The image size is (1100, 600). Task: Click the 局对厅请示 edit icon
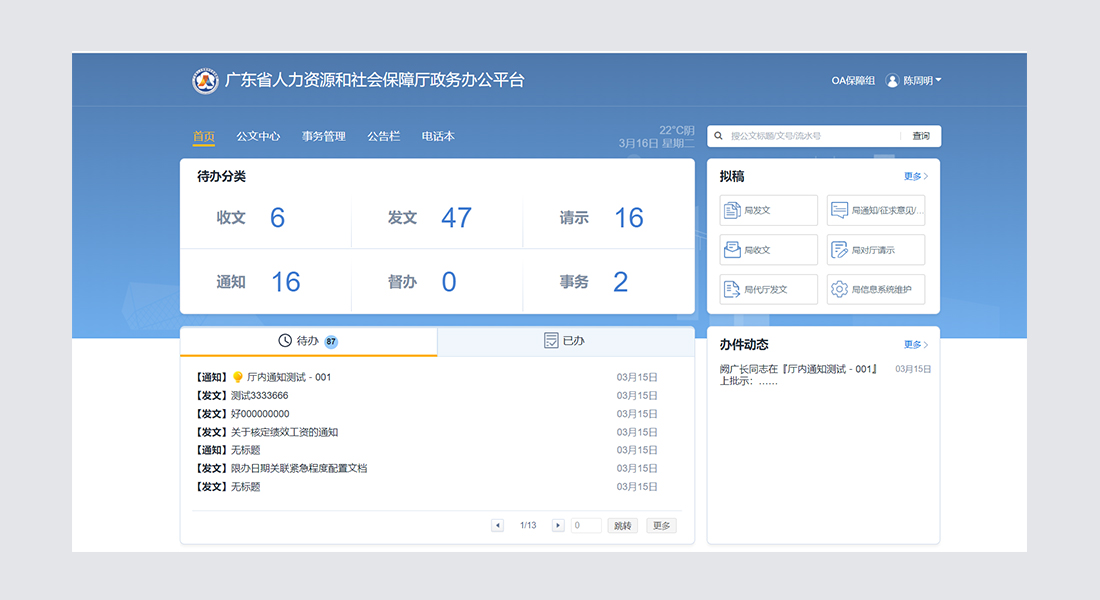pos(840,250)
